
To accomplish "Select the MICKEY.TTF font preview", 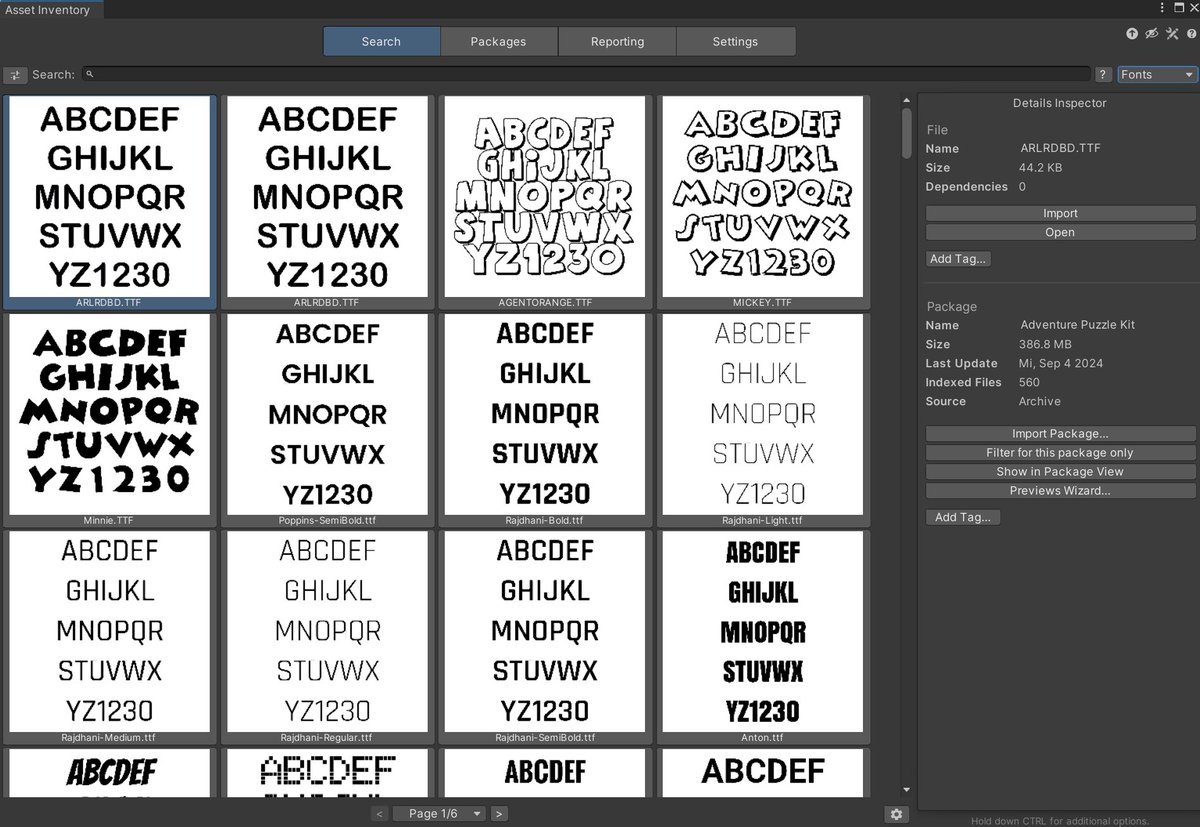I will [x=763, y=198].
